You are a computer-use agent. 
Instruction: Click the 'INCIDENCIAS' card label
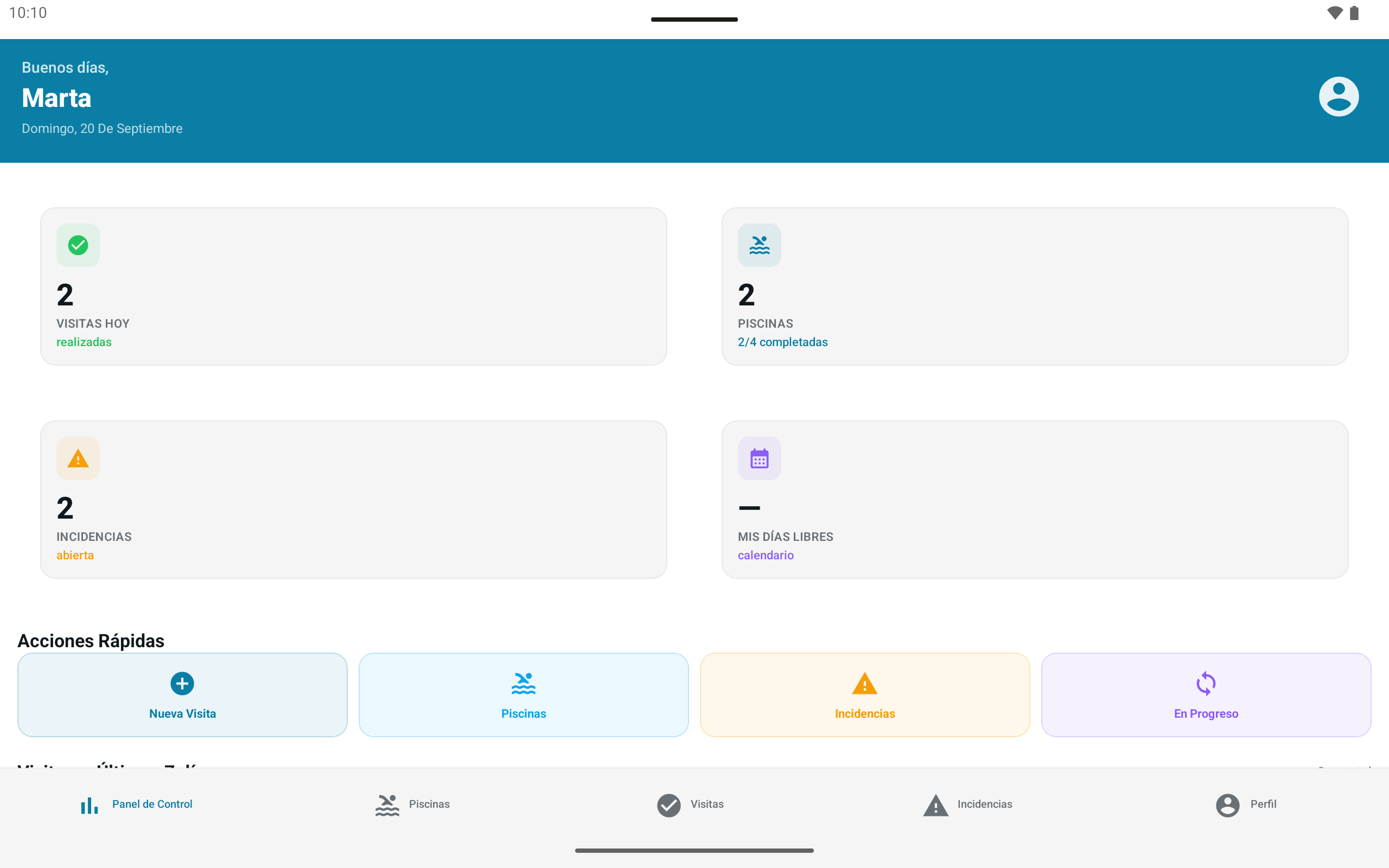pyautogui.click(x=94, y=537)
